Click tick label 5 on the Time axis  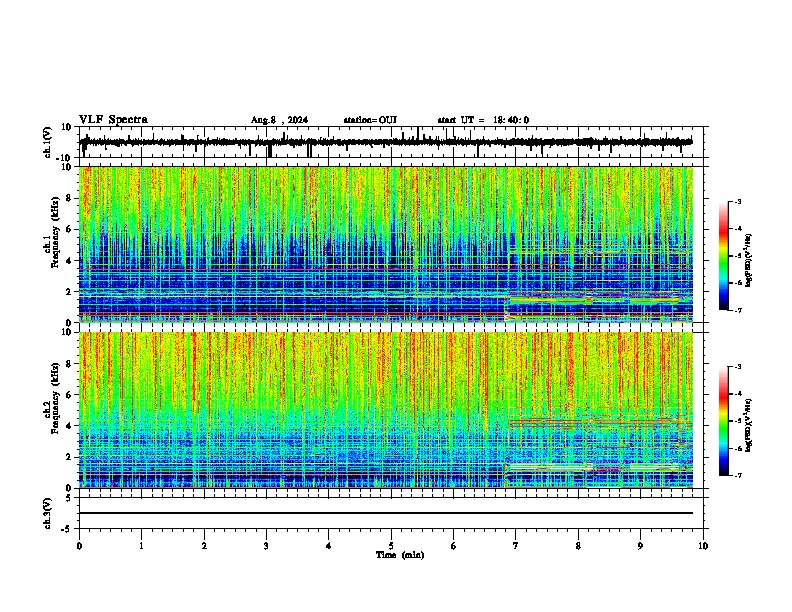point(391,546)
